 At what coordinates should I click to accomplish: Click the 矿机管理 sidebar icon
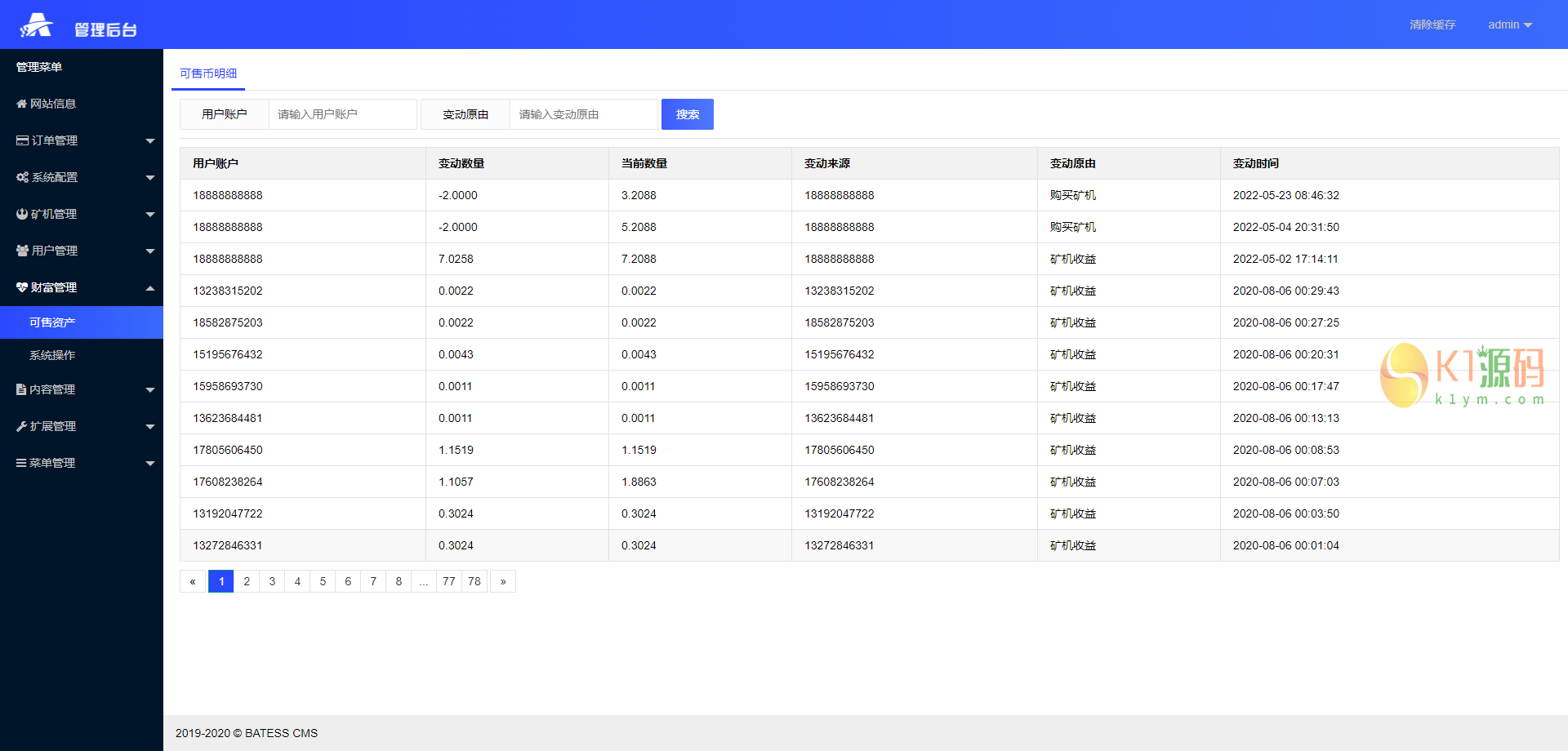22,214
